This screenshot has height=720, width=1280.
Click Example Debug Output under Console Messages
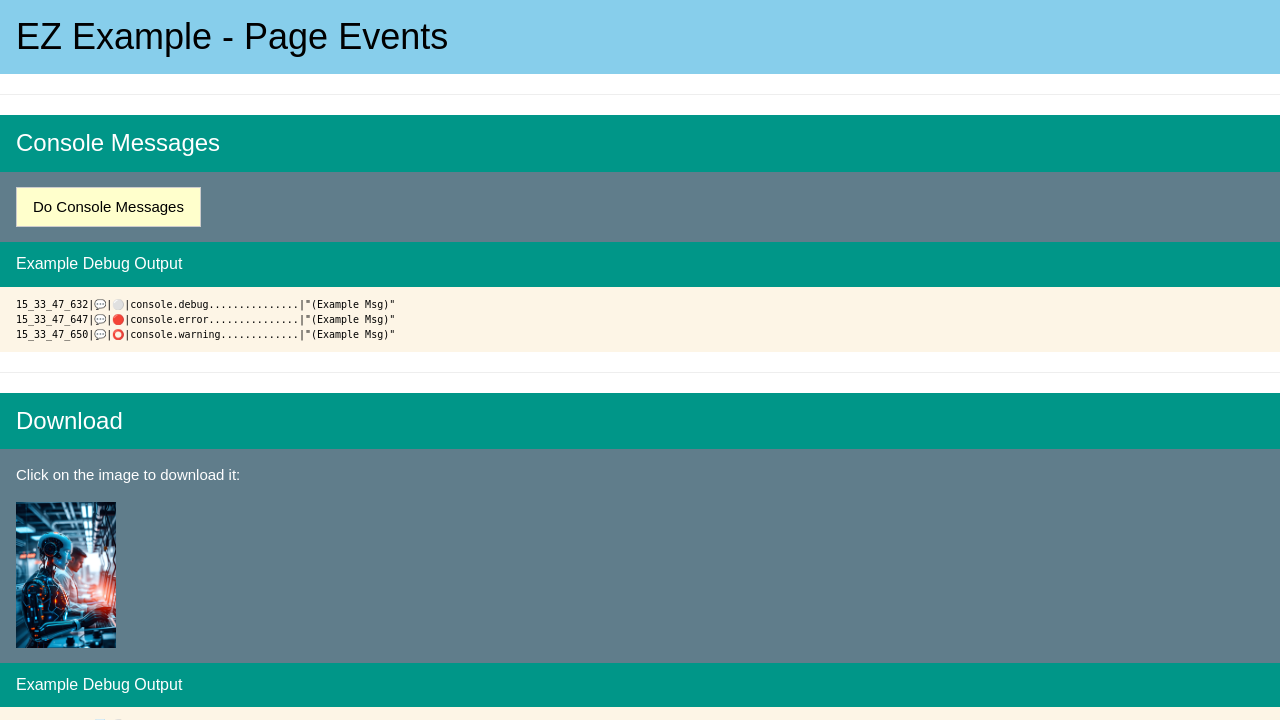click(99, 264)
